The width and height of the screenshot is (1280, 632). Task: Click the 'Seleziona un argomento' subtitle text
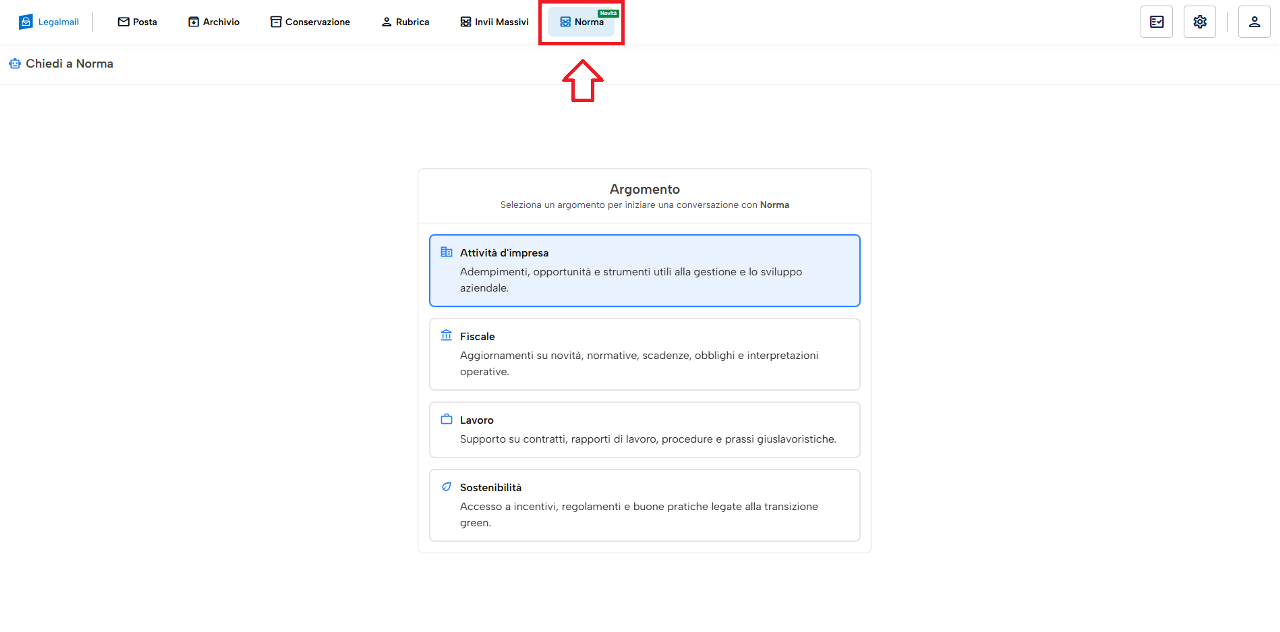(645, 205)
